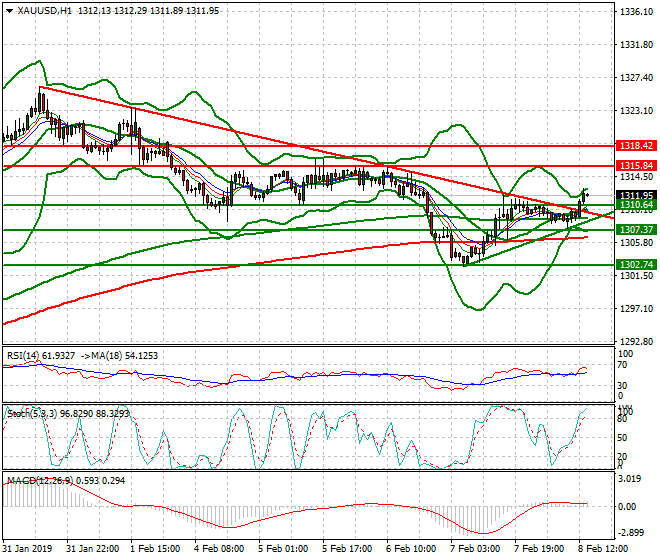
Task: Click the 31 Jan 2019 date on time axis
Action: coord(26,550)
